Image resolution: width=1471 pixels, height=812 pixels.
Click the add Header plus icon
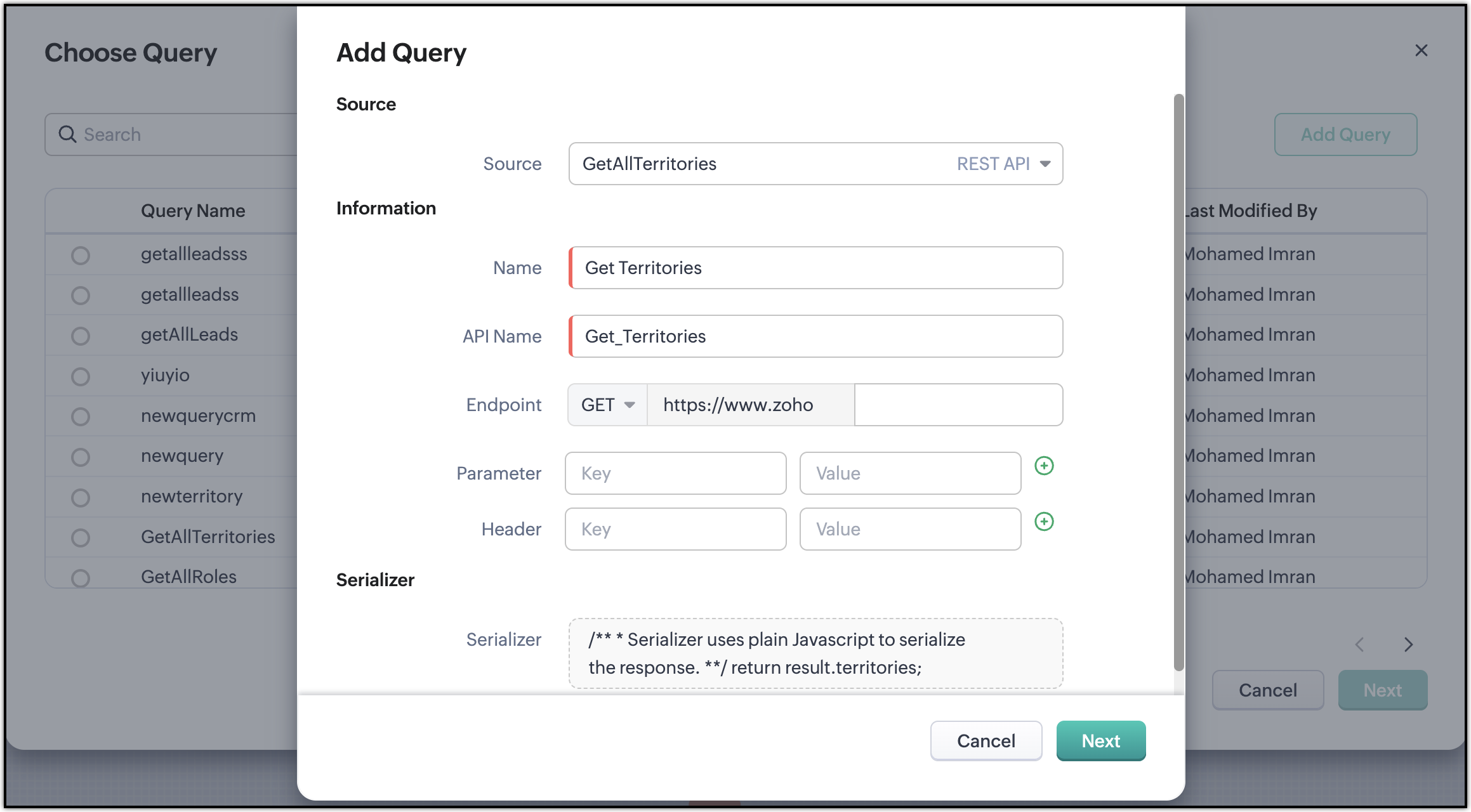click(x=1044, y=521)
